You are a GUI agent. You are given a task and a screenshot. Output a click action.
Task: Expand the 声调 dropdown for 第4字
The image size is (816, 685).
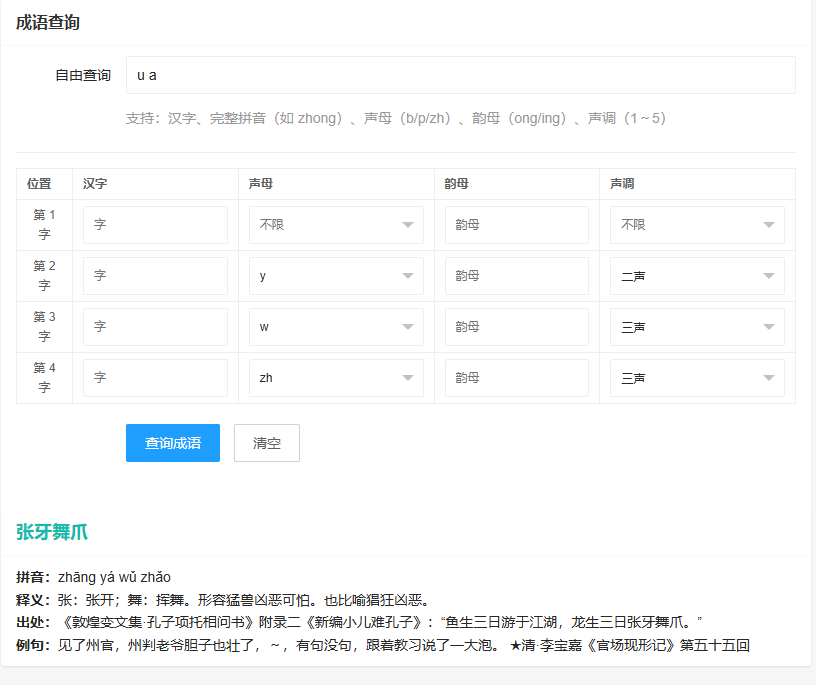[696, 377]
